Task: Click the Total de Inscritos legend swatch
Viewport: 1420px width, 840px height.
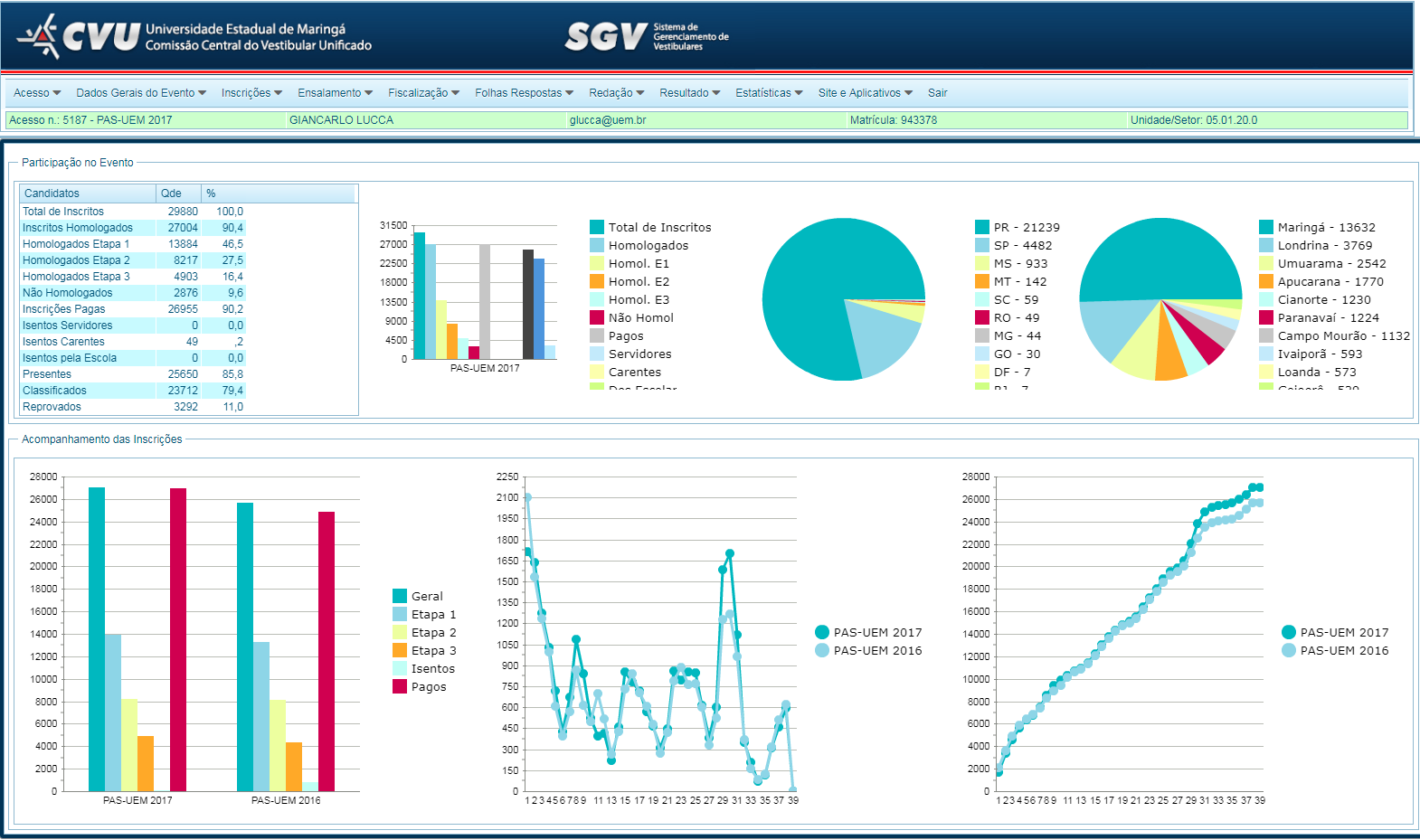Action: 597,227
